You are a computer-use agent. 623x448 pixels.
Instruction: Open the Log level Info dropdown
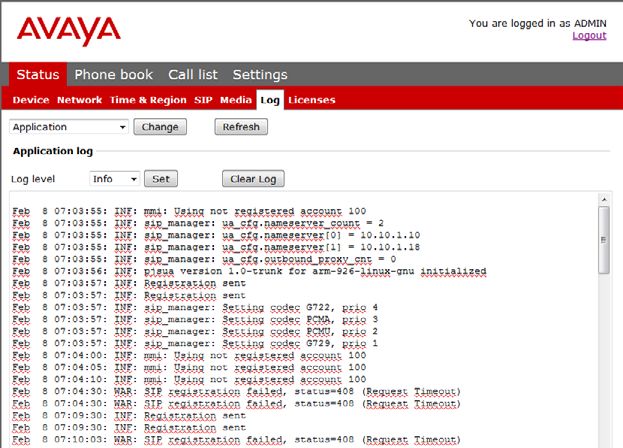point(114,179)
